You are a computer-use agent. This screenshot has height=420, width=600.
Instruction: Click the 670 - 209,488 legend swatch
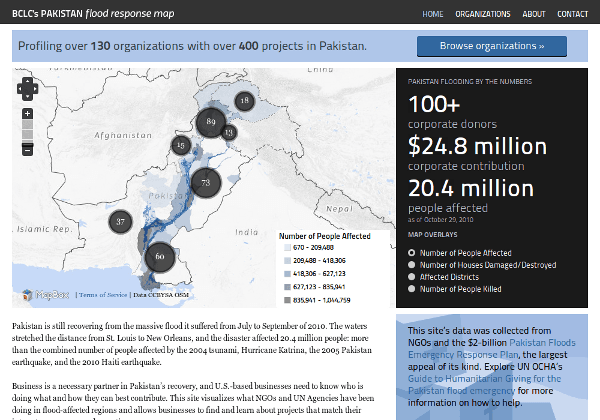coord(287,247)
